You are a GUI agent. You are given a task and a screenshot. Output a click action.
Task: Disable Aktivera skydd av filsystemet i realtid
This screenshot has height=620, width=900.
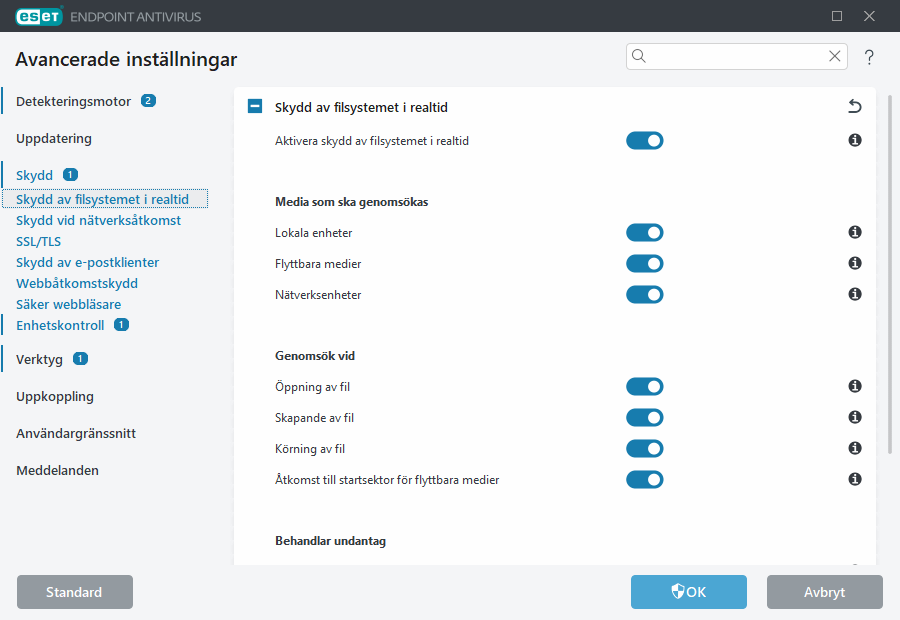click(x=645, y=141)
